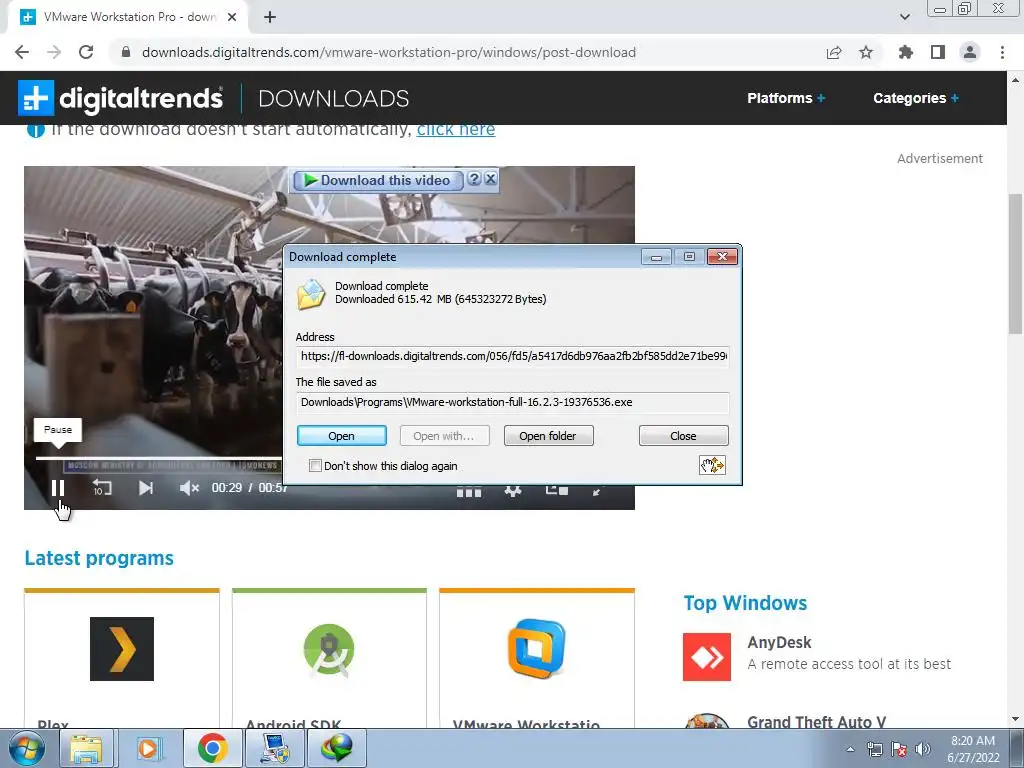1024x768 pixels.
Task: Reload the page with the refresh icon
Action: 86,52
